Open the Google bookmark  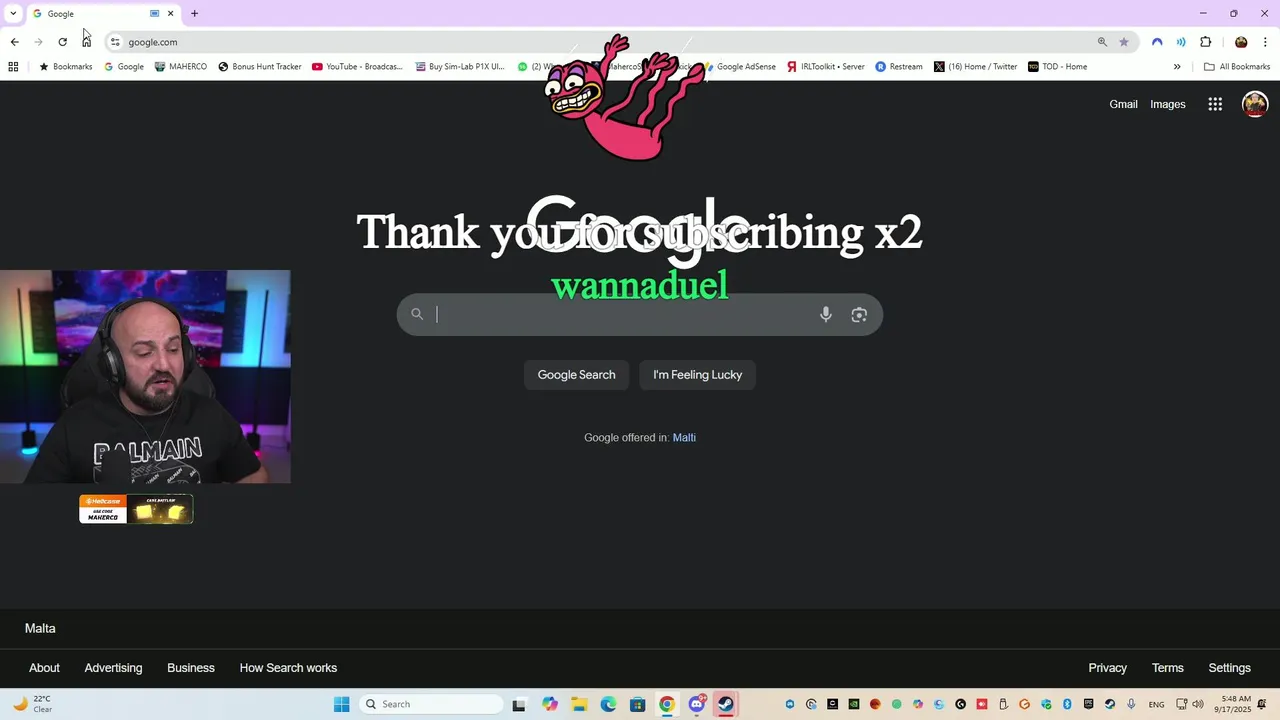pyautogui.click(x=124, y=67)
